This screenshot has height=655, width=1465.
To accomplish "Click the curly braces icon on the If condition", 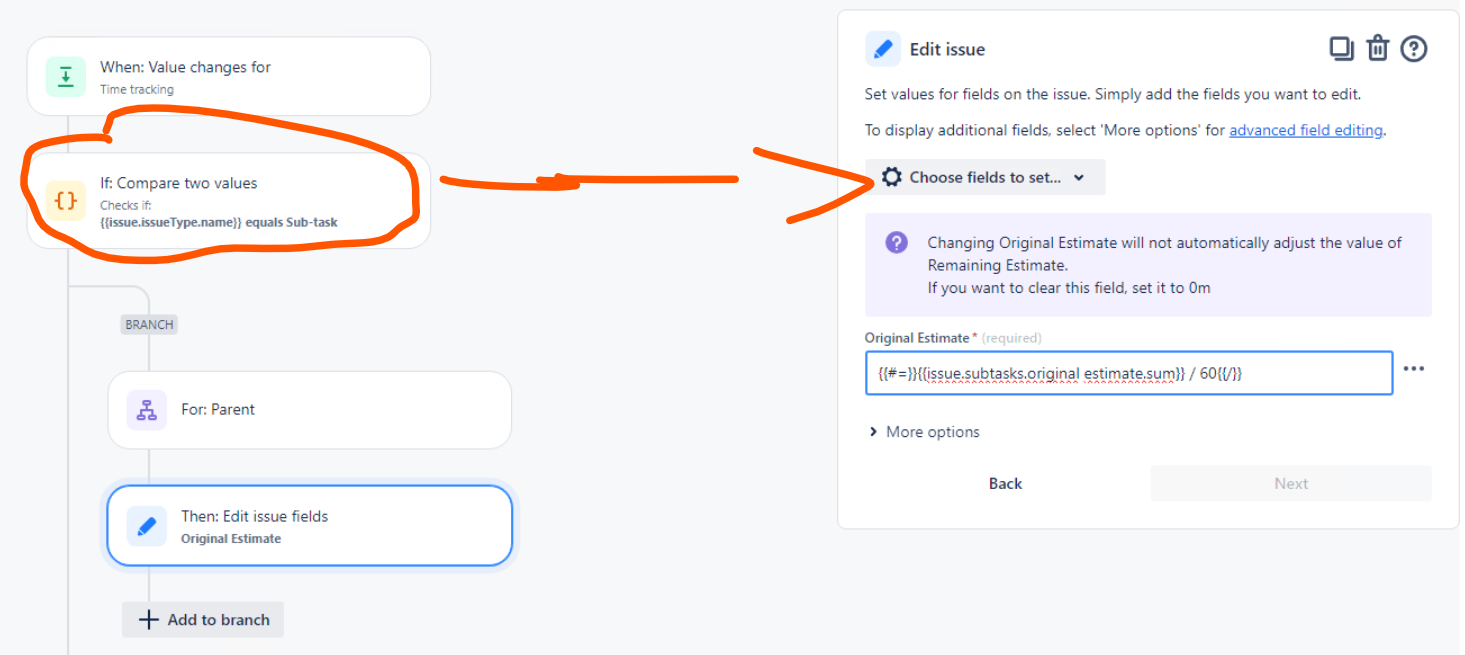I will pos(64,200).
